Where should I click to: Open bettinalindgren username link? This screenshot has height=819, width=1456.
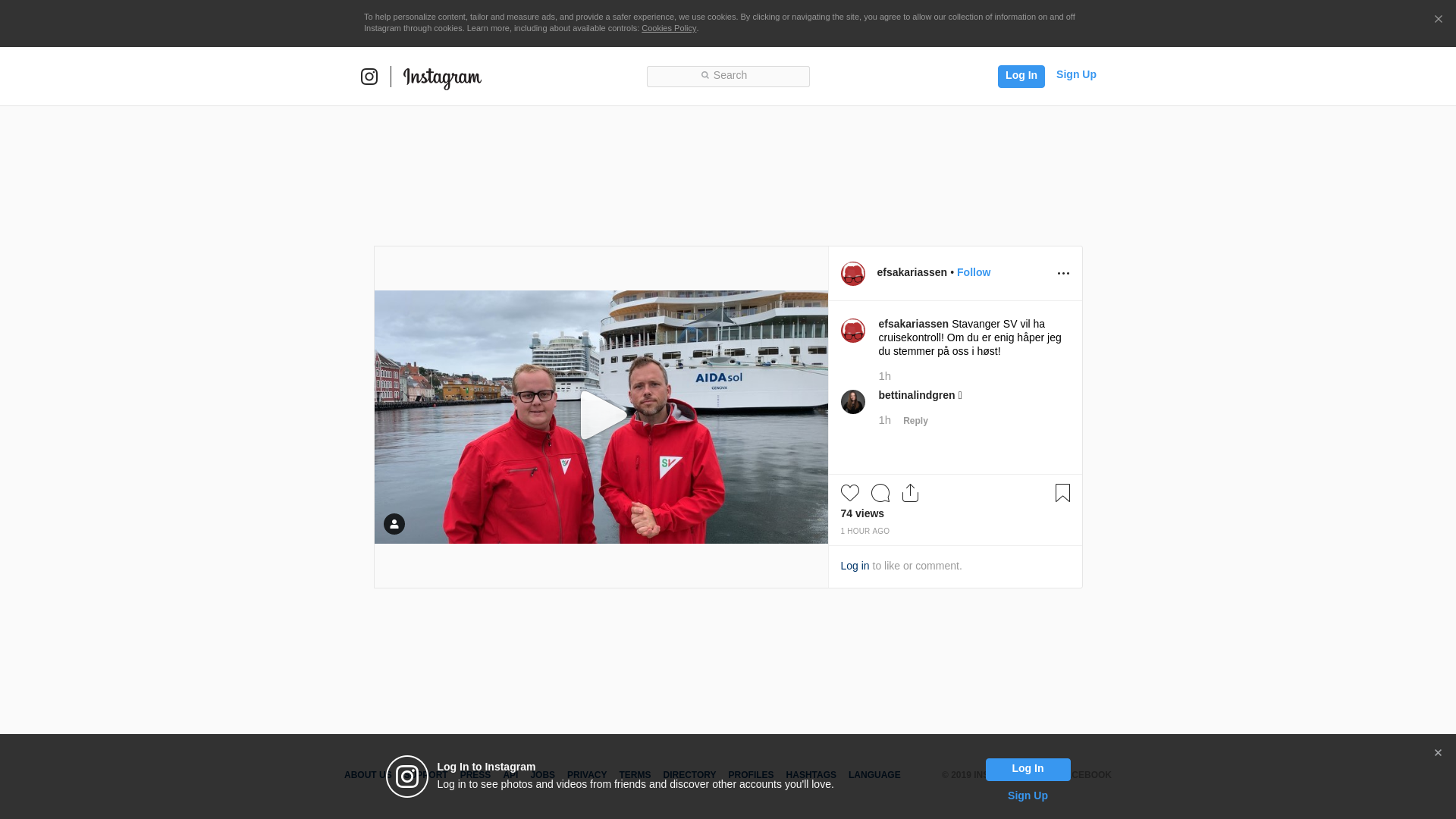tap(916, 395)
